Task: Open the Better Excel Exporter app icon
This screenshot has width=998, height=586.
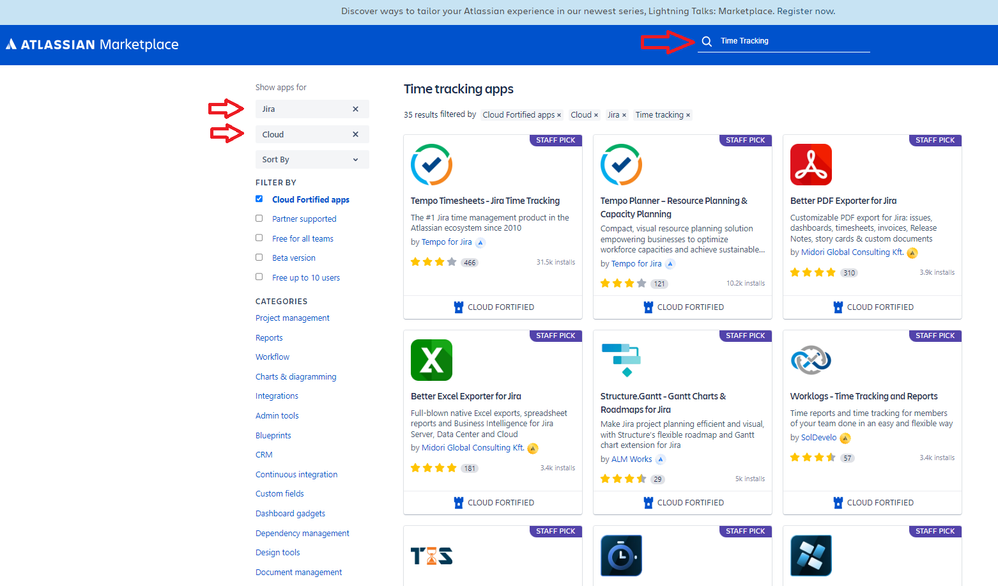Action: pyautogui.click(x=432, y=360)
